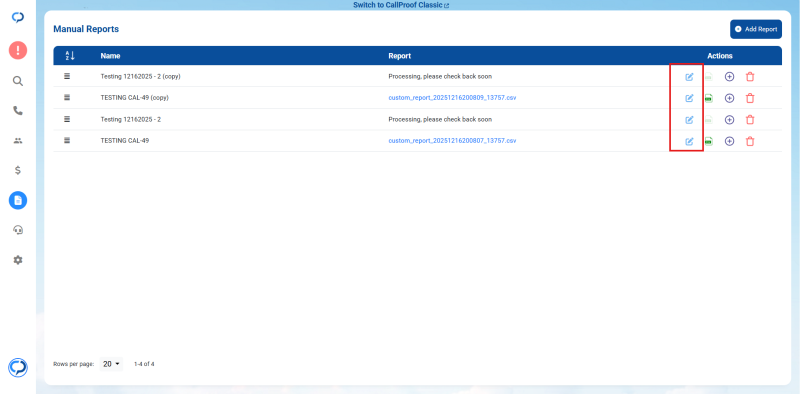This screenshot has height=394, width=800.
Task: Open Switch to CallProof Classic link
Action: [x=401, y=5]
